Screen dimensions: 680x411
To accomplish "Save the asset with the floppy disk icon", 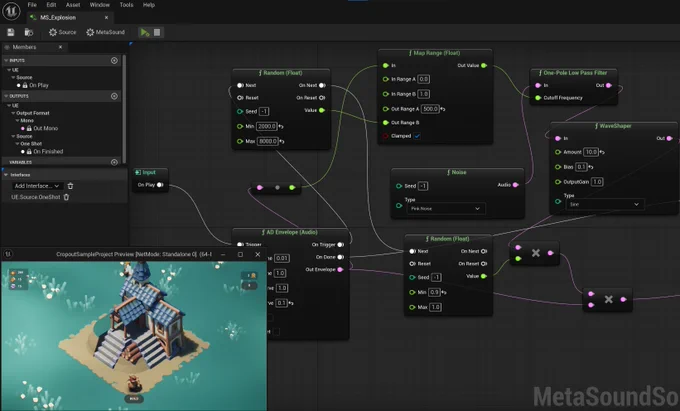I will click(x=10, y=32).
